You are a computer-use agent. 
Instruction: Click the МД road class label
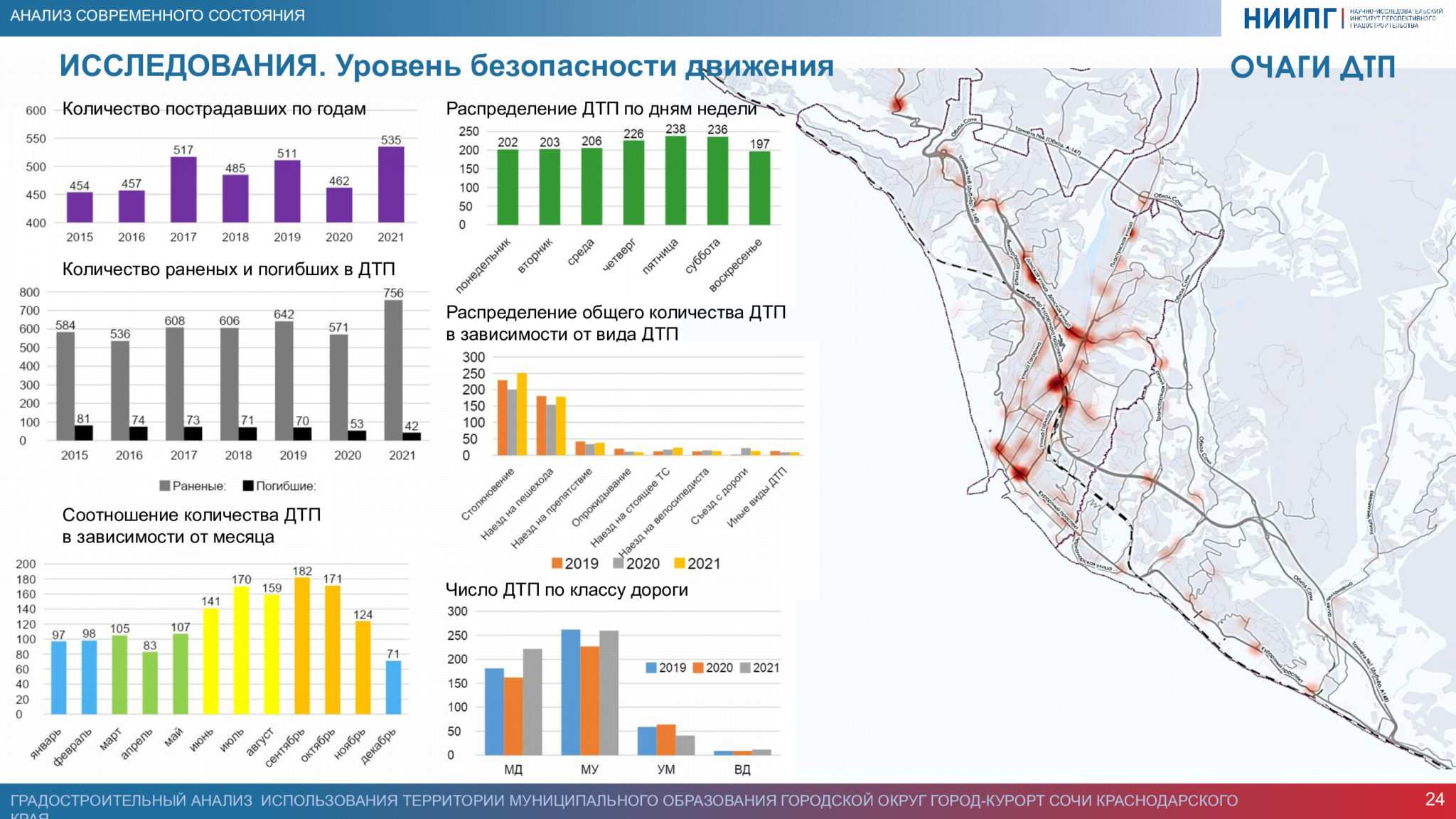(x=513, y=769)
